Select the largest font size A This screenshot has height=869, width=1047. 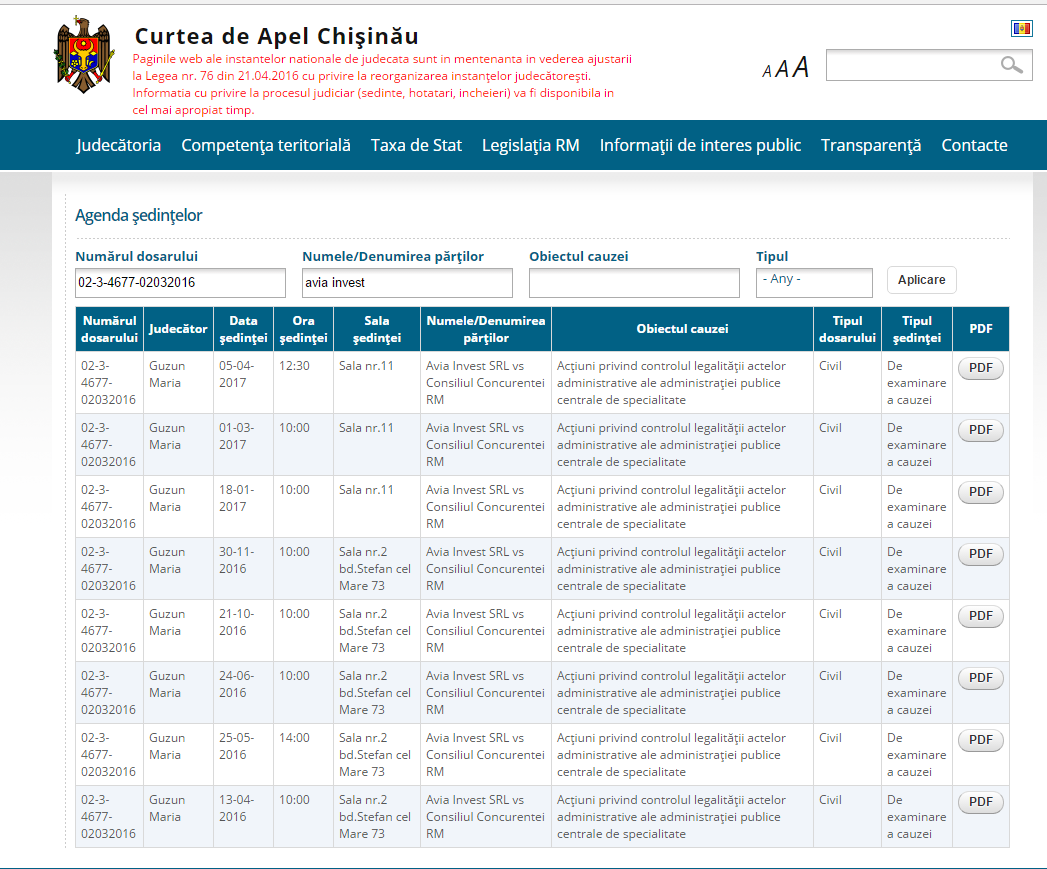pos(800,66)
